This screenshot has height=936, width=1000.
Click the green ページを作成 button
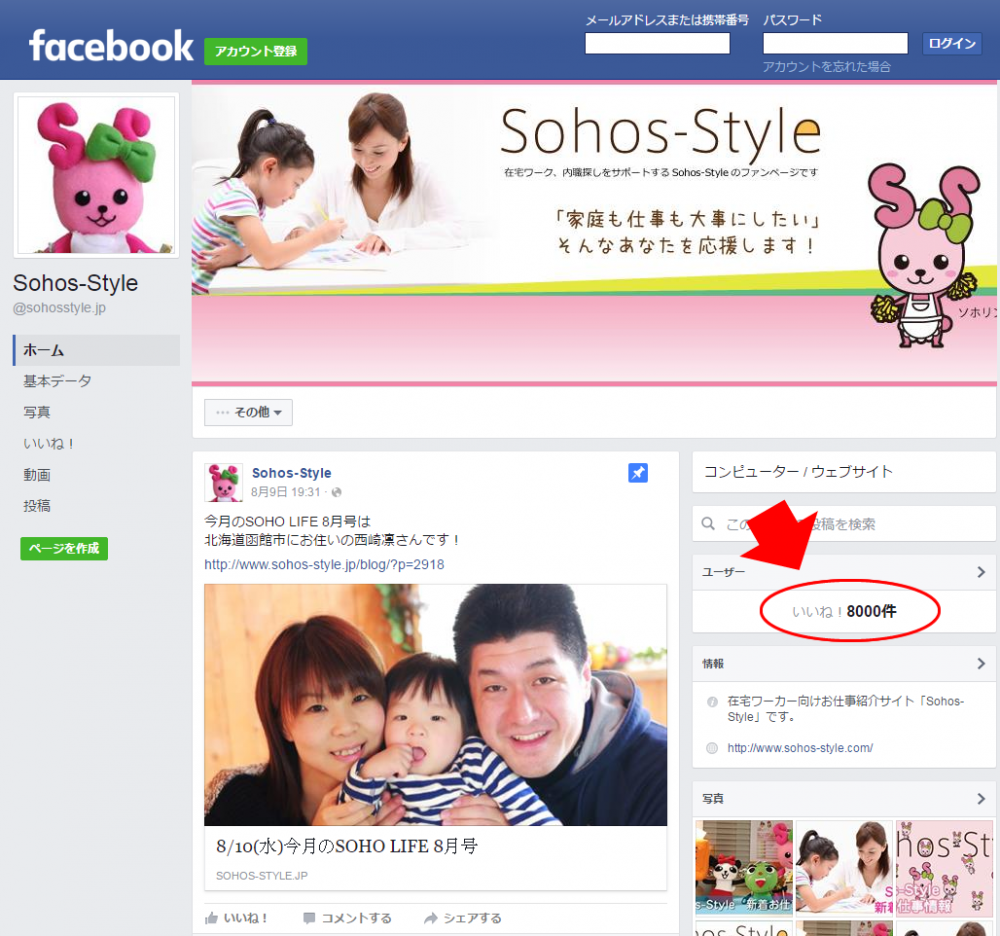64,548
